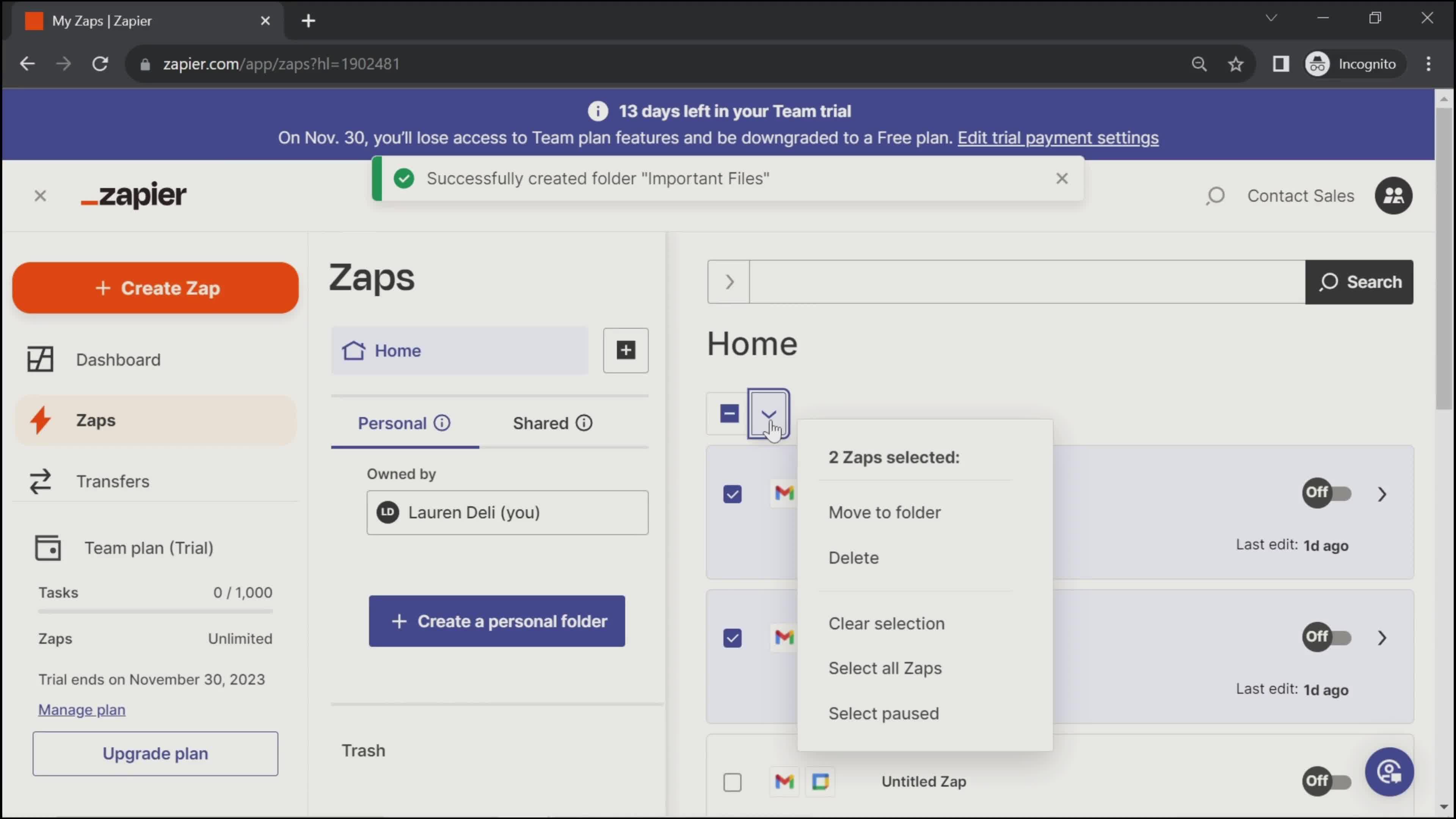This screenshot has height=819, width=1456.
Task: Click the Home folder icon in sidebar
Action: point(354,350)
